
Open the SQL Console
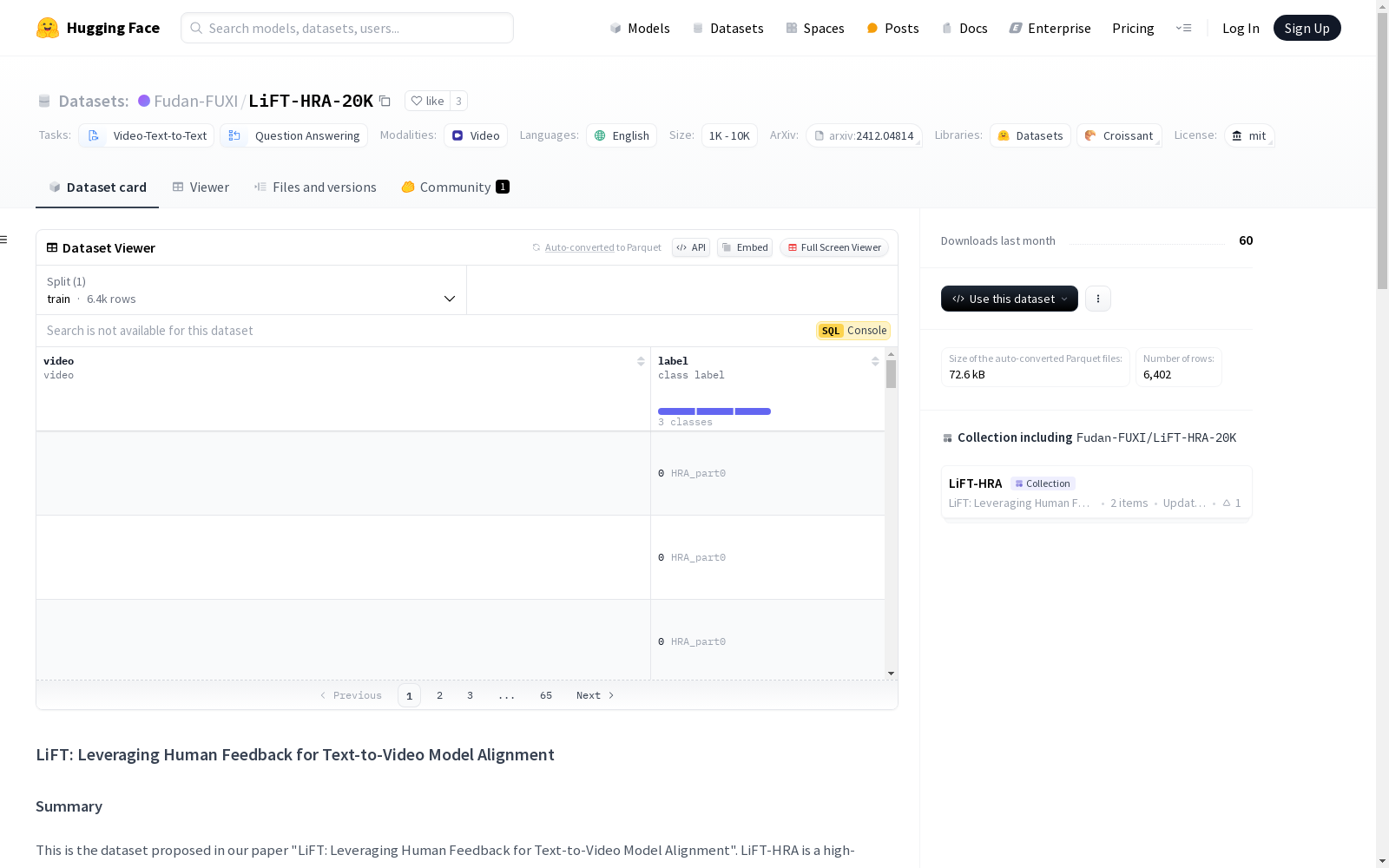[853, 331]
